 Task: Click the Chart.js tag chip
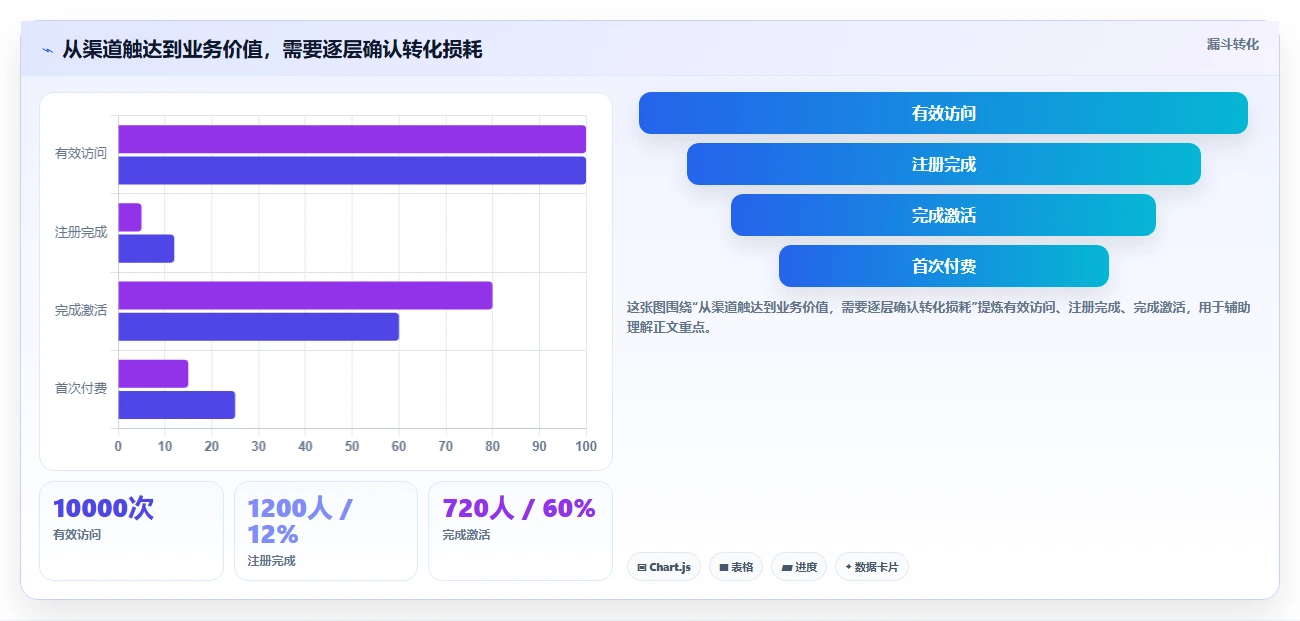[x=664, y=567]
